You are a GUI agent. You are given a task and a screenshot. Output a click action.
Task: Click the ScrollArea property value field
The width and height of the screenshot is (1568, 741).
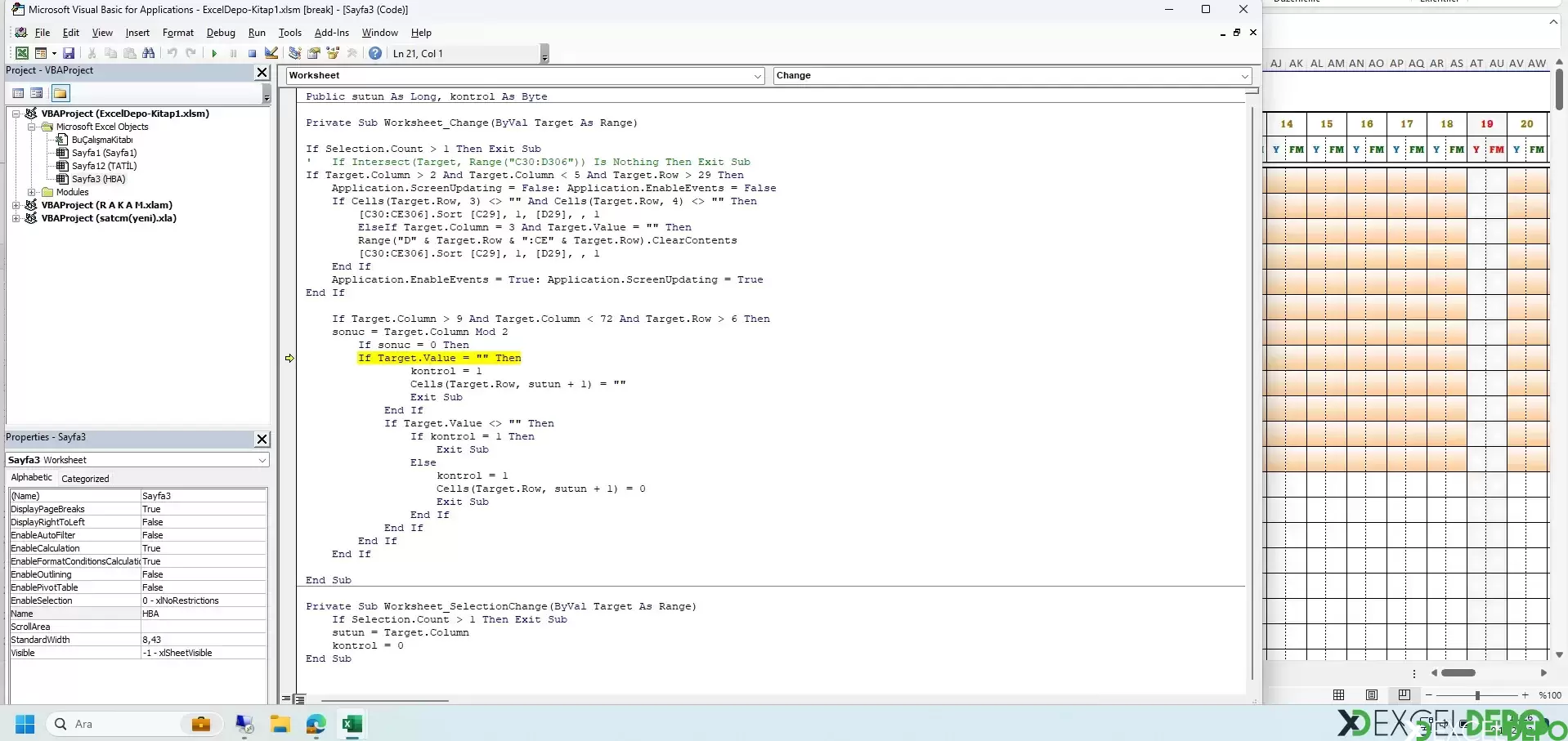coord(204,627)
